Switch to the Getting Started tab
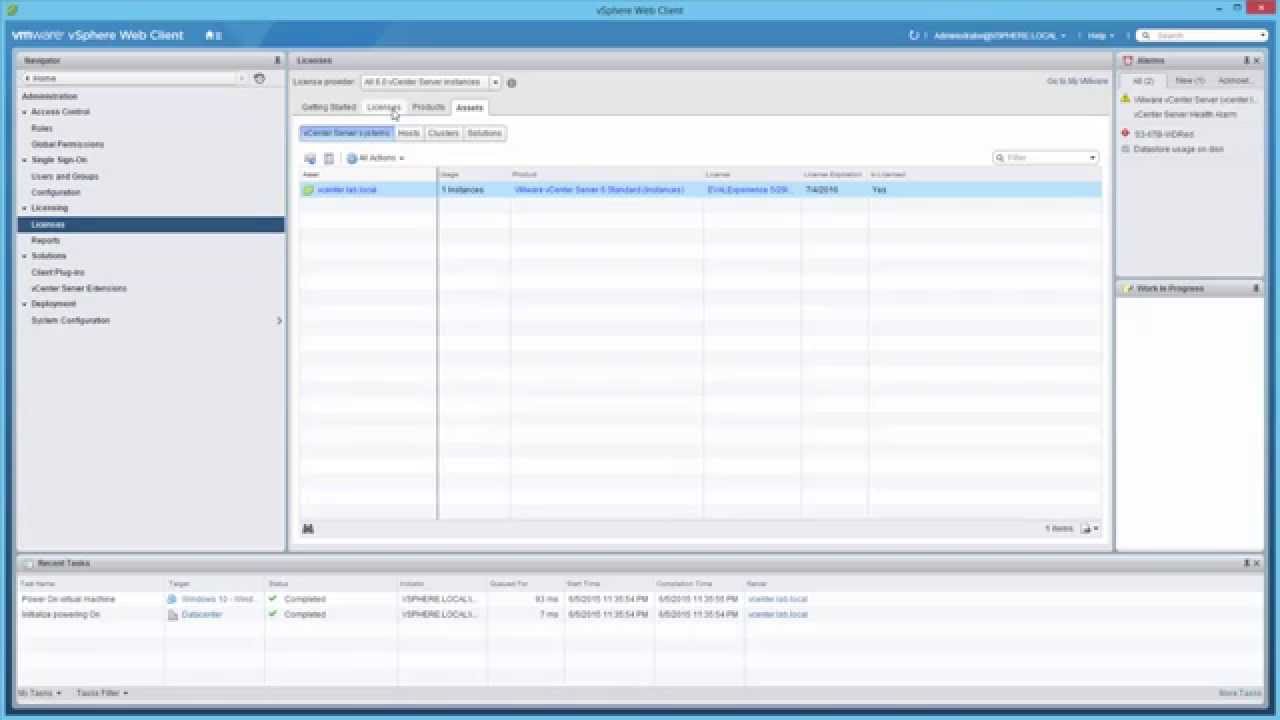The height and width of the screenshot is (720, 1280). point(329,107)
